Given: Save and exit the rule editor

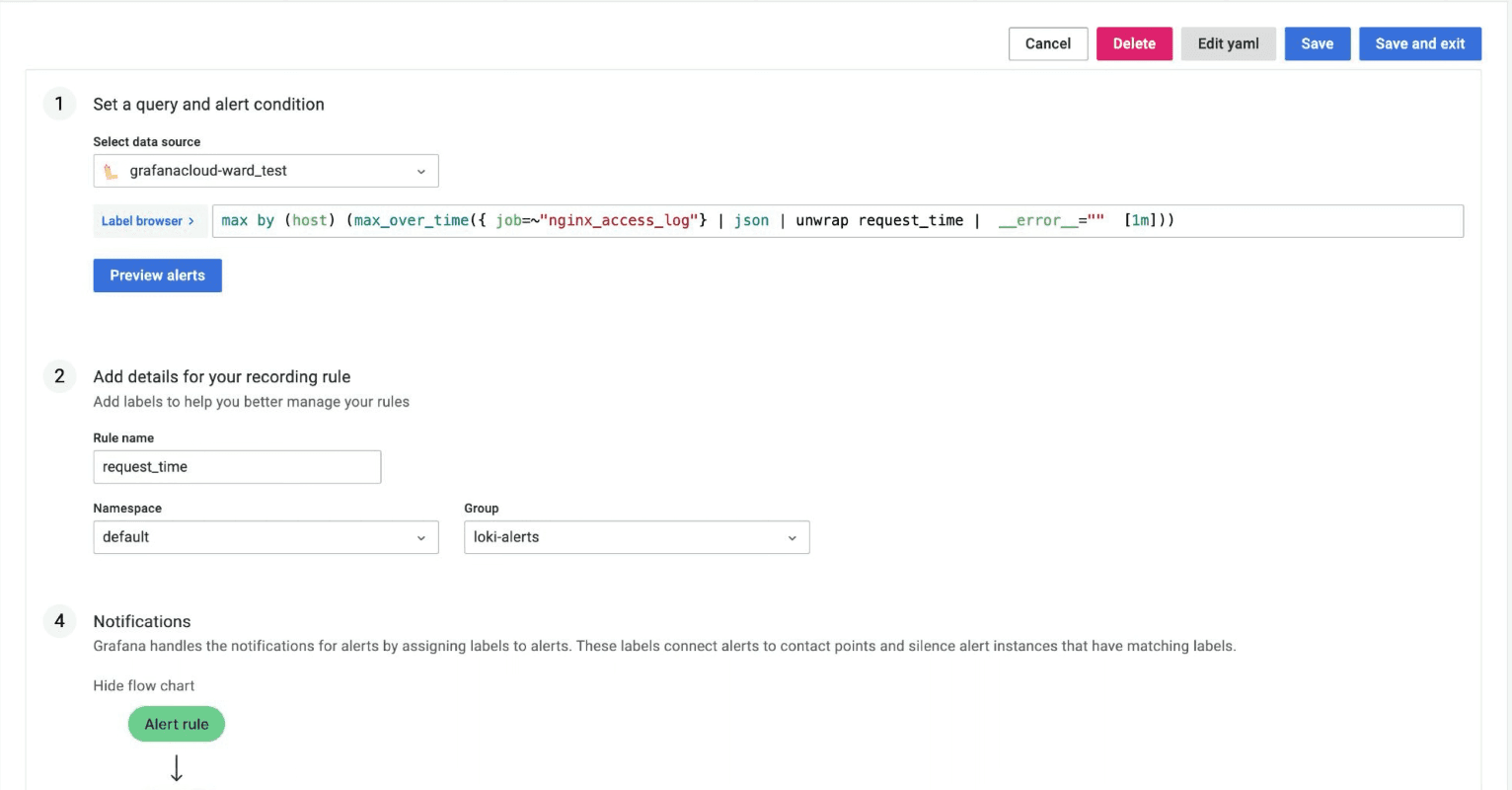Looking at the screenshot, I should tap(1420, 43).
